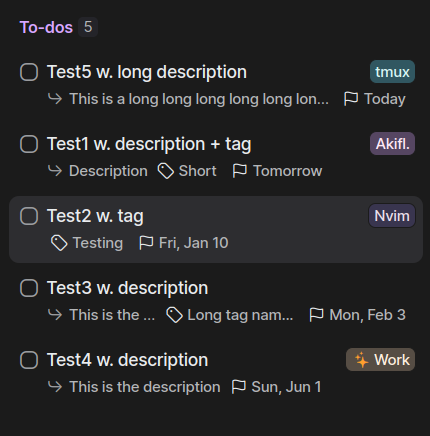Screen dimensions: 430x436
Task: Tick the Test2 w. tag checkbox
Action: coord(29,216)
